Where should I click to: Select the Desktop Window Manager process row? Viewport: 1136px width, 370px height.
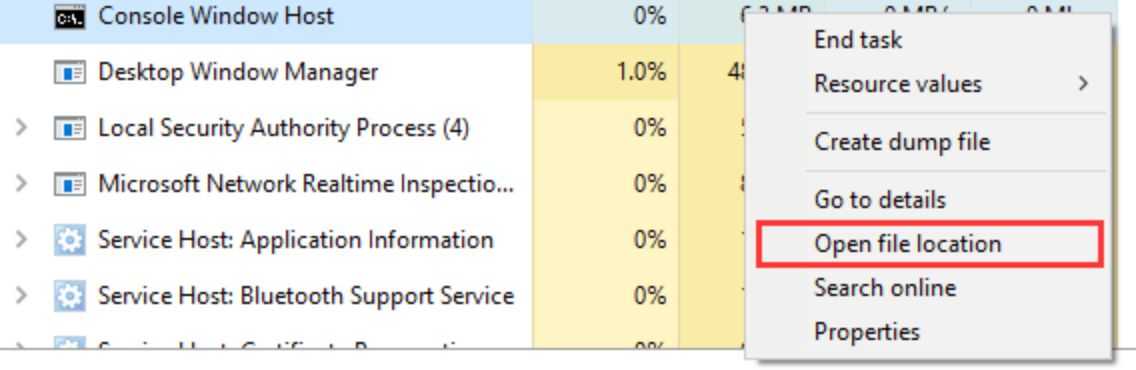pos(375,72)
